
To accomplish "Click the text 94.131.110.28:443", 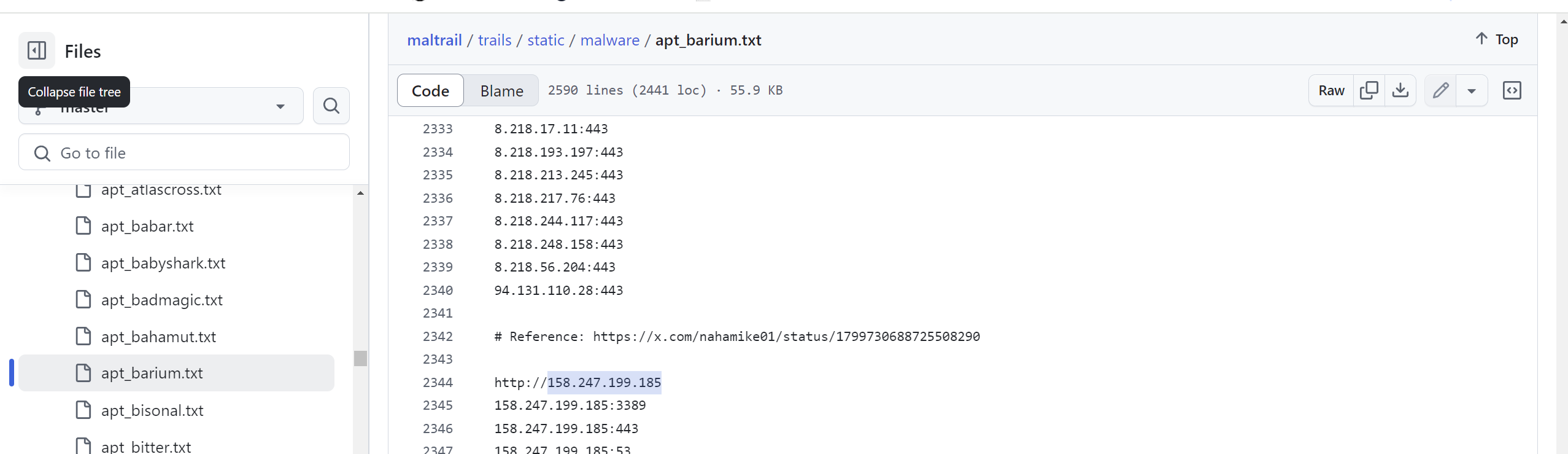I will (558, 290).
